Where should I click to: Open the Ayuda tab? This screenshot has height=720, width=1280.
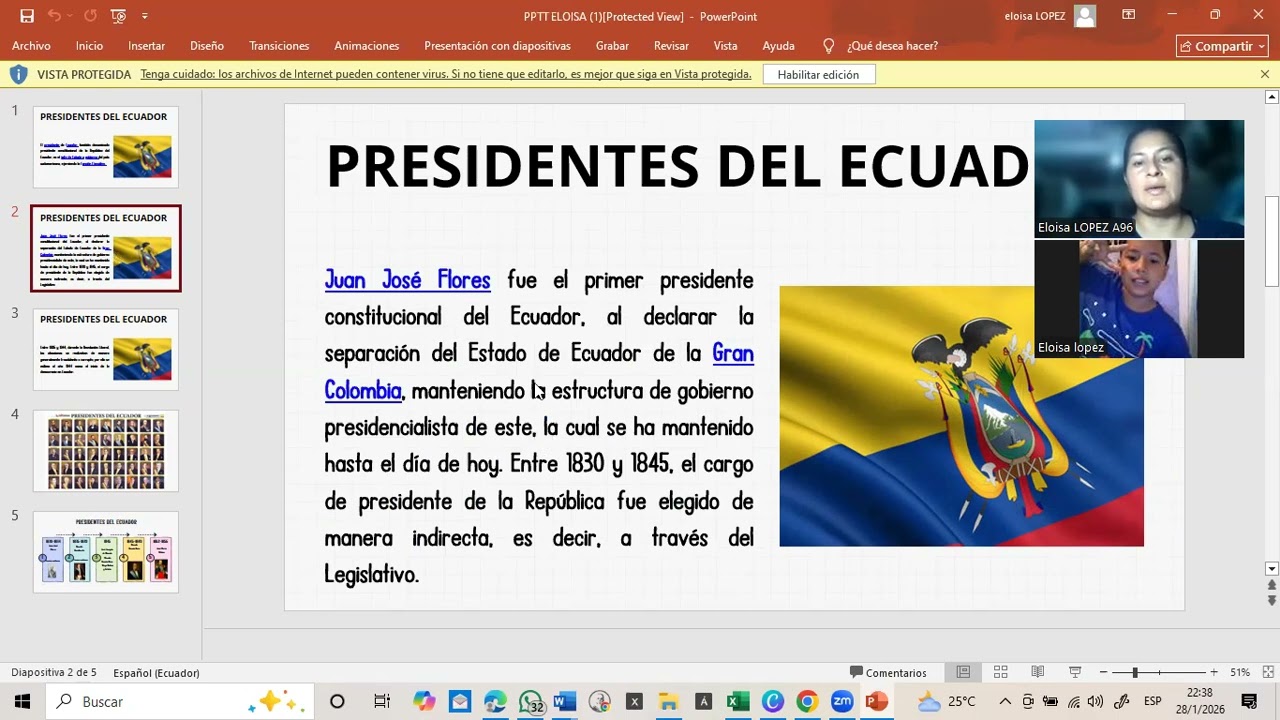point(778,46)
